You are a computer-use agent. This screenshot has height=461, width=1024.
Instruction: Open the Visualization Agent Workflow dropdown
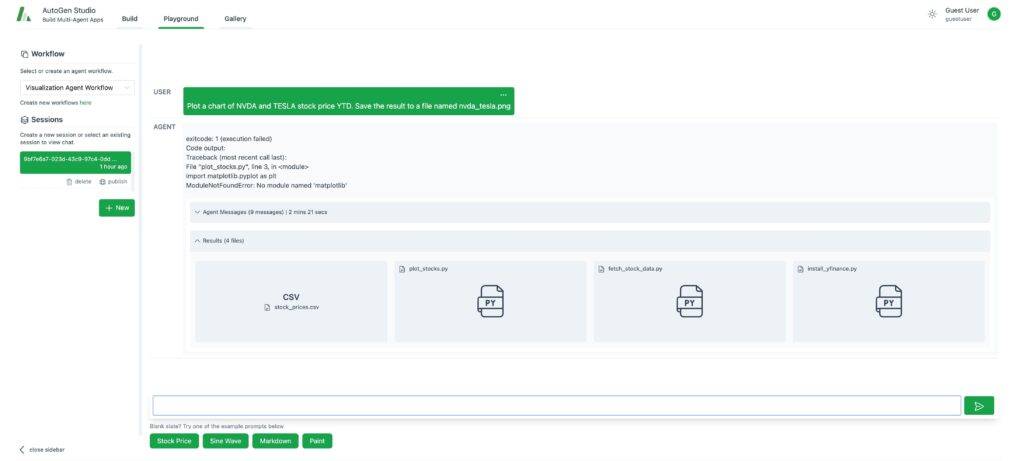point(77,87)
